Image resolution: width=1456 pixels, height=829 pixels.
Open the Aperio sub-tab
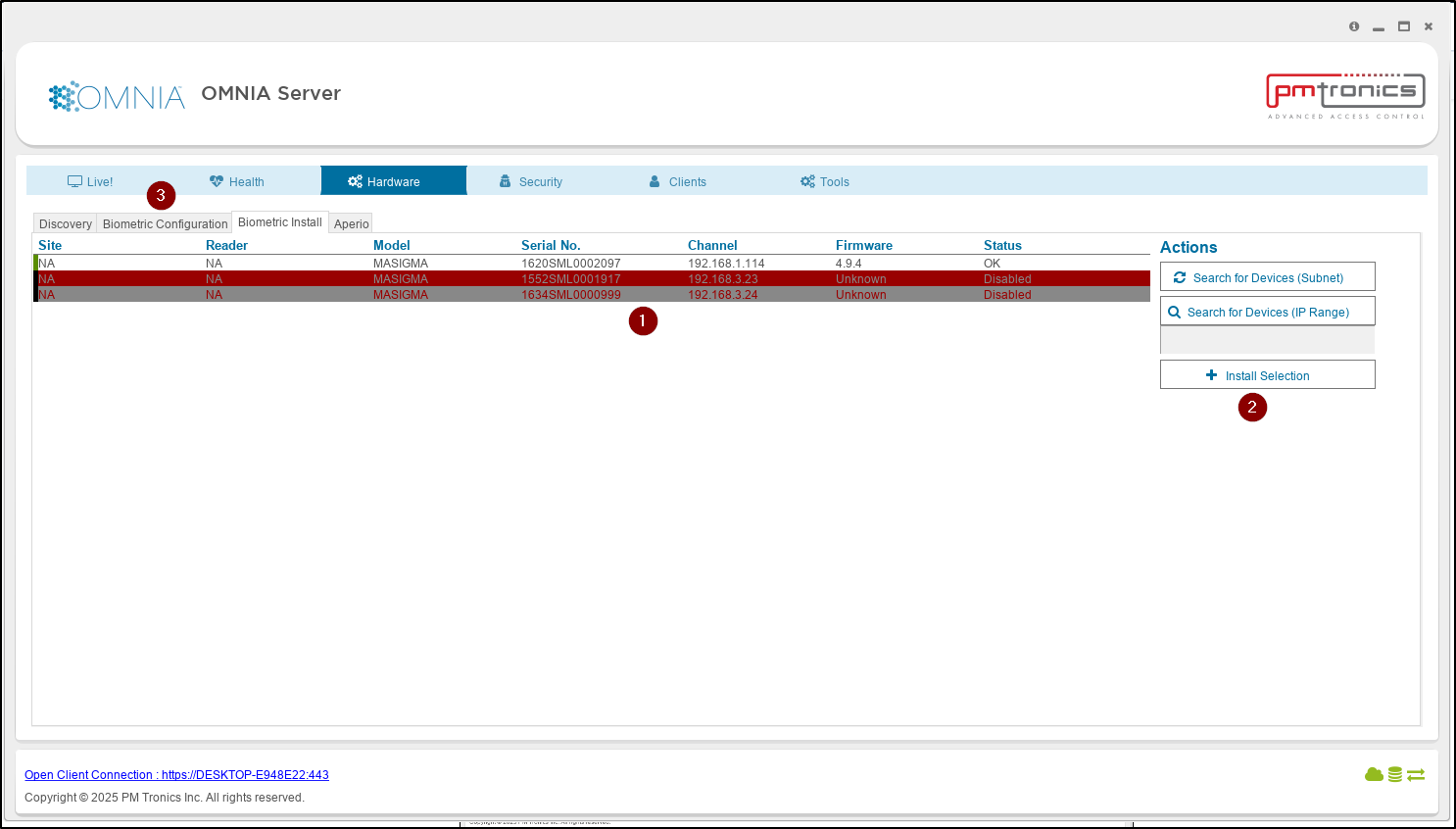pyautogui.click(x=351, y=223)
